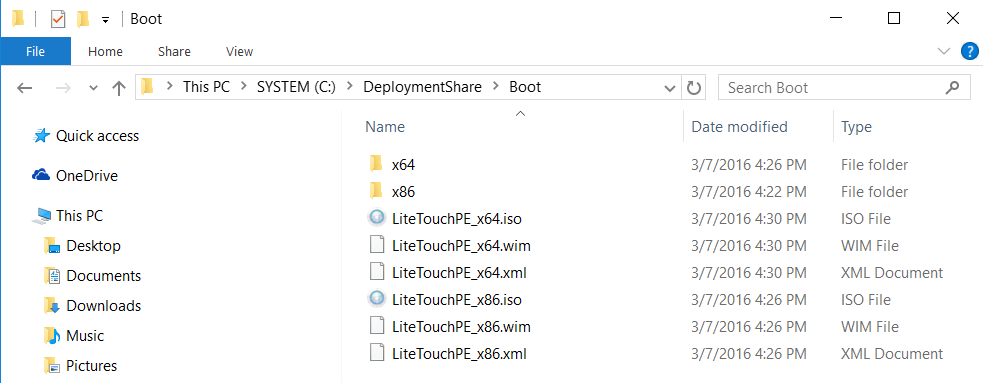
Task: Open the Customize Quick Access Toolbar dropdown
Action: 105,20
